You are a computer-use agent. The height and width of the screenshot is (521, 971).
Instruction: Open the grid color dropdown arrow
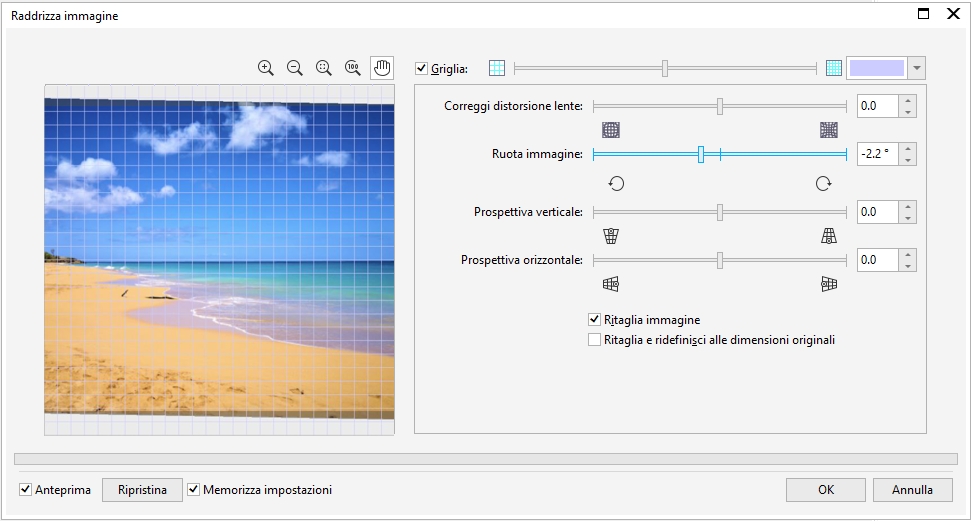917,68
